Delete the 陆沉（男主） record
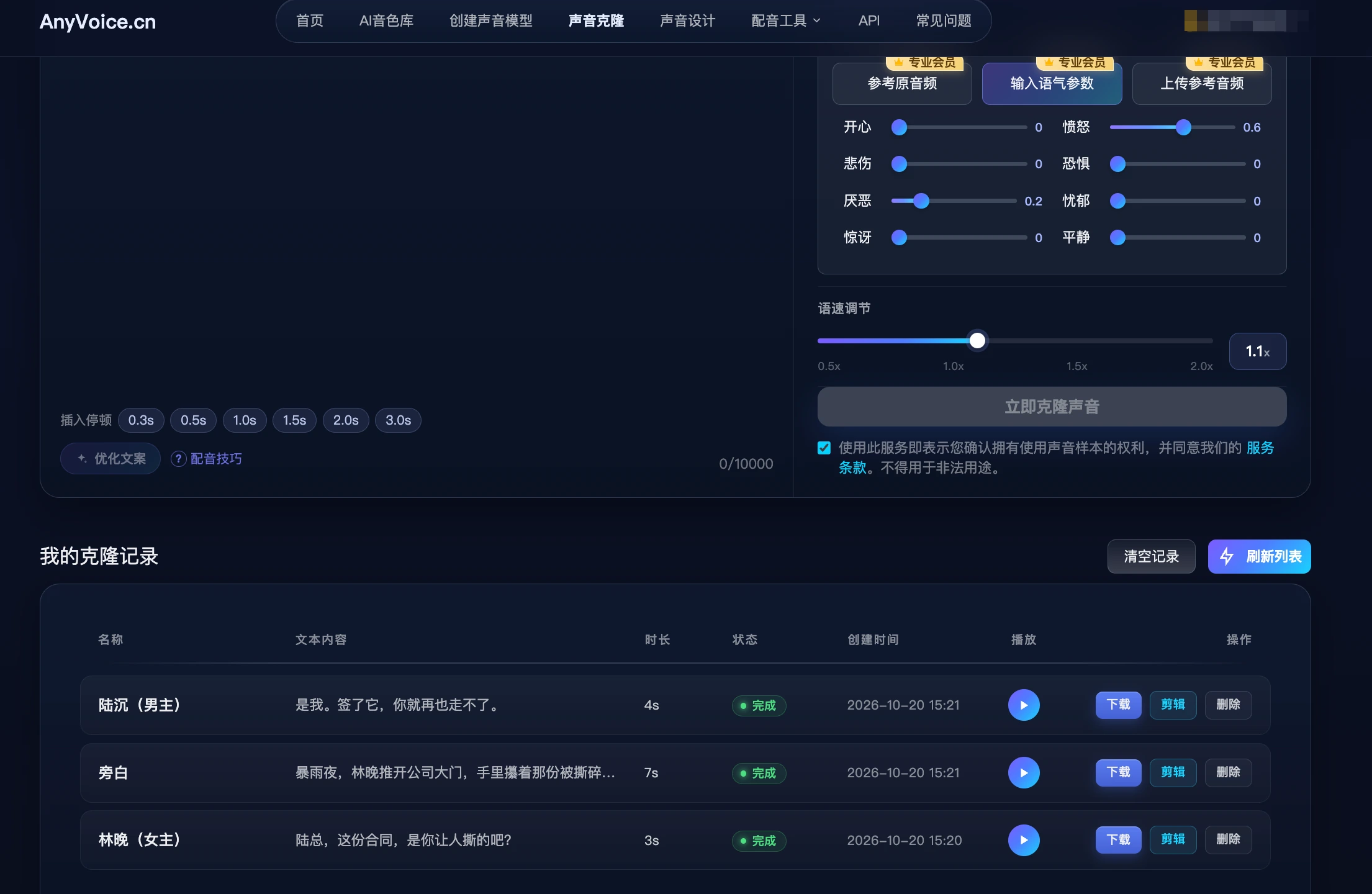The image size is (1372, 894). pos(1228,705)
